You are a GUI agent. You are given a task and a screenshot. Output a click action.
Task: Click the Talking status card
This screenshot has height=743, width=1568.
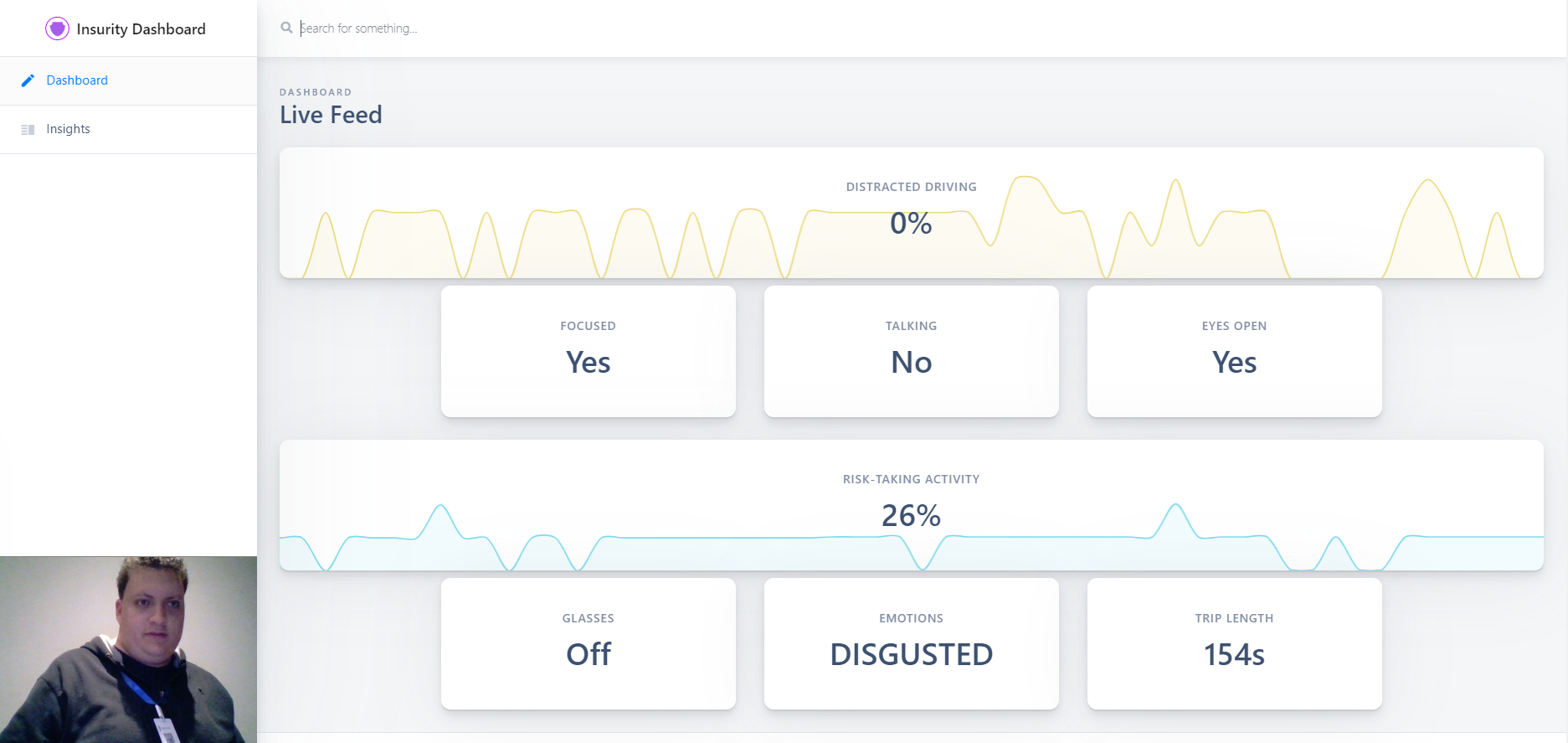coord(911,351)
